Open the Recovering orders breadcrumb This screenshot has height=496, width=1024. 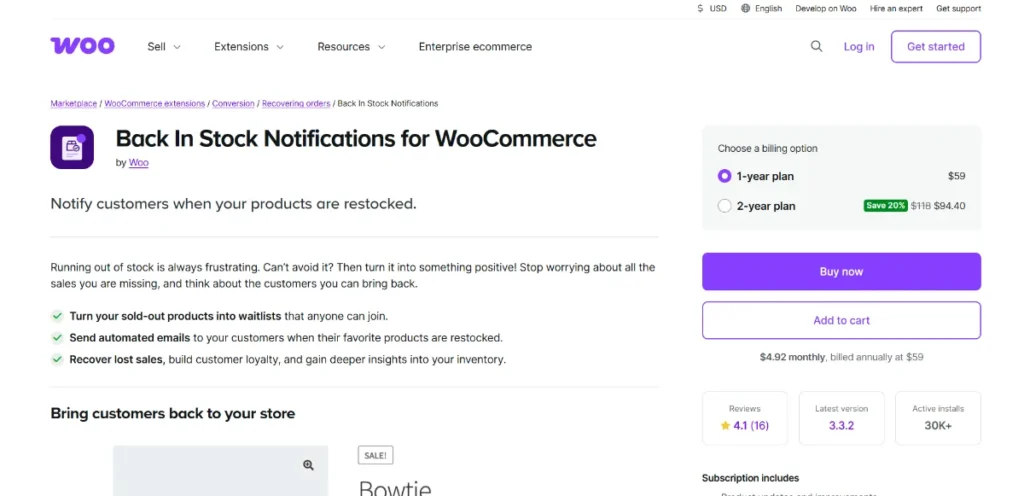295,103
